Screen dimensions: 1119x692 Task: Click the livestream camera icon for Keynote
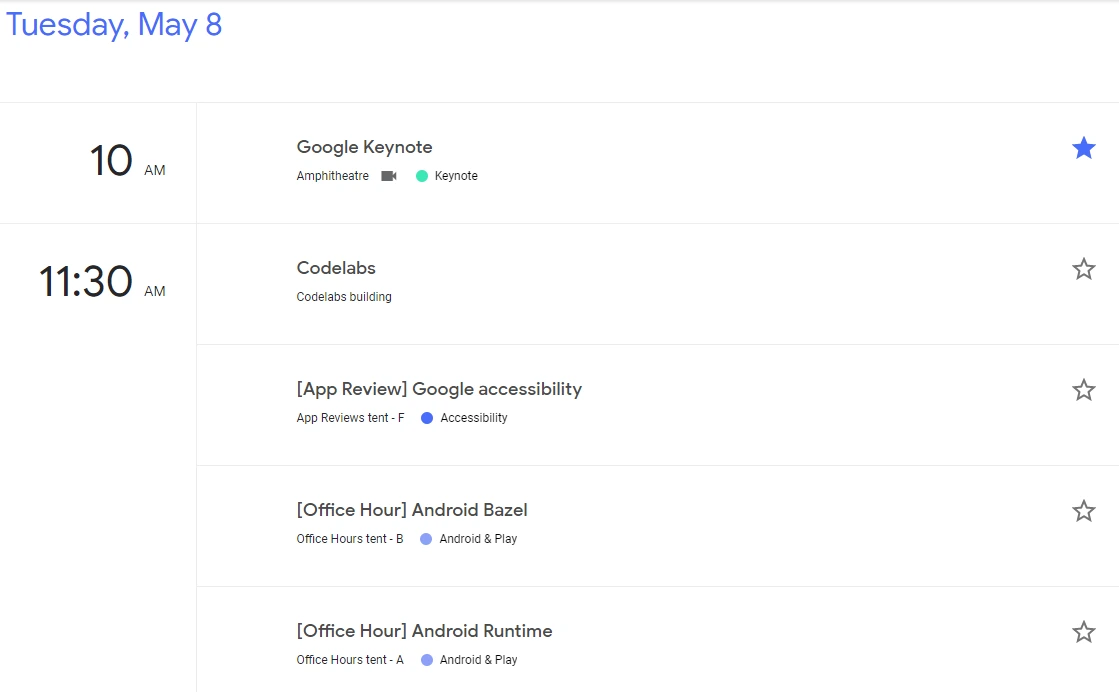click(x=389, y=176)
